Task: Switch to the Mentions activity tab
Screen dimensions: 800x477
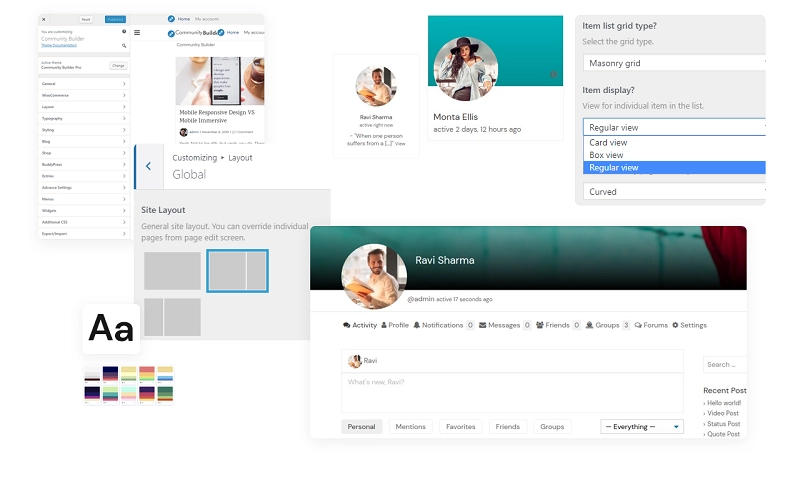Action: (410, 426)
